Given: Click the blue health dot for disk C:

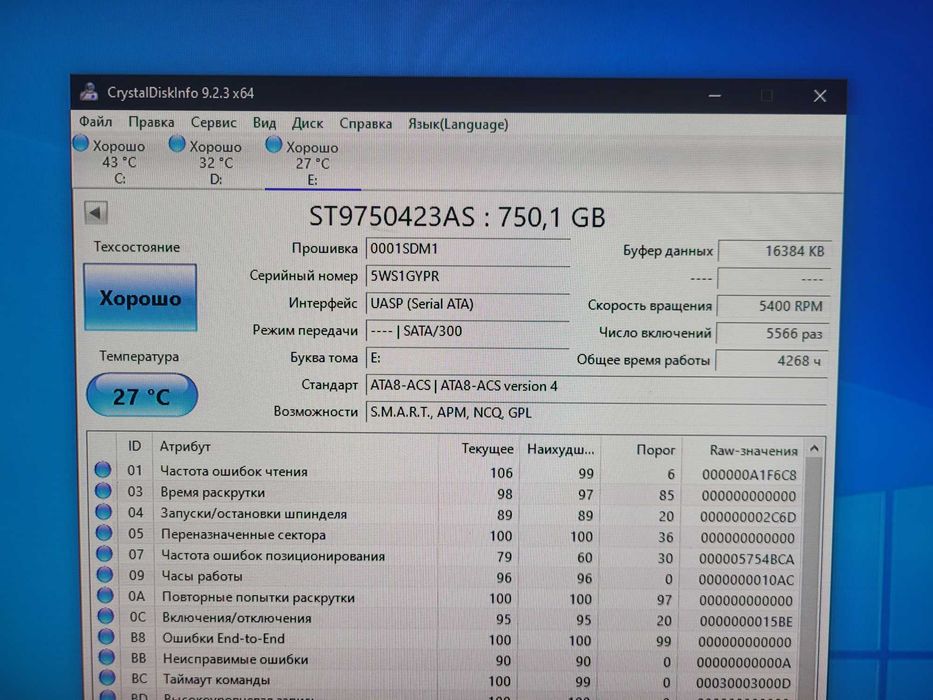Looking at the screenshot, I should (x=81, y=143).
